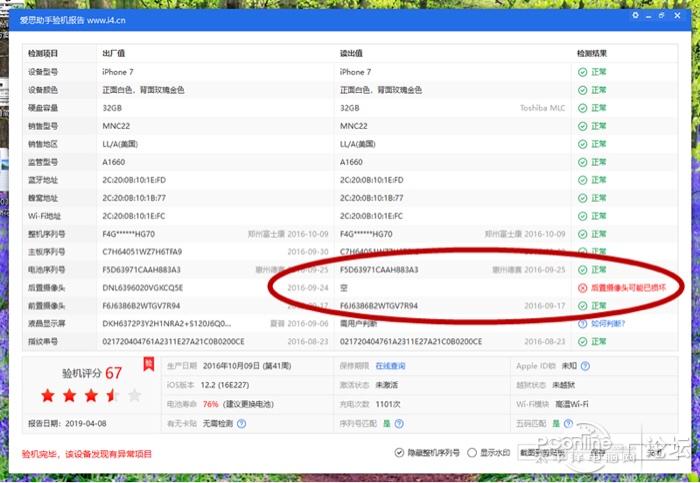Viewport: 700px width, 483px height.
Task: Click the red bookmark badge beside score 67
Action: click(x=149, y=364)
